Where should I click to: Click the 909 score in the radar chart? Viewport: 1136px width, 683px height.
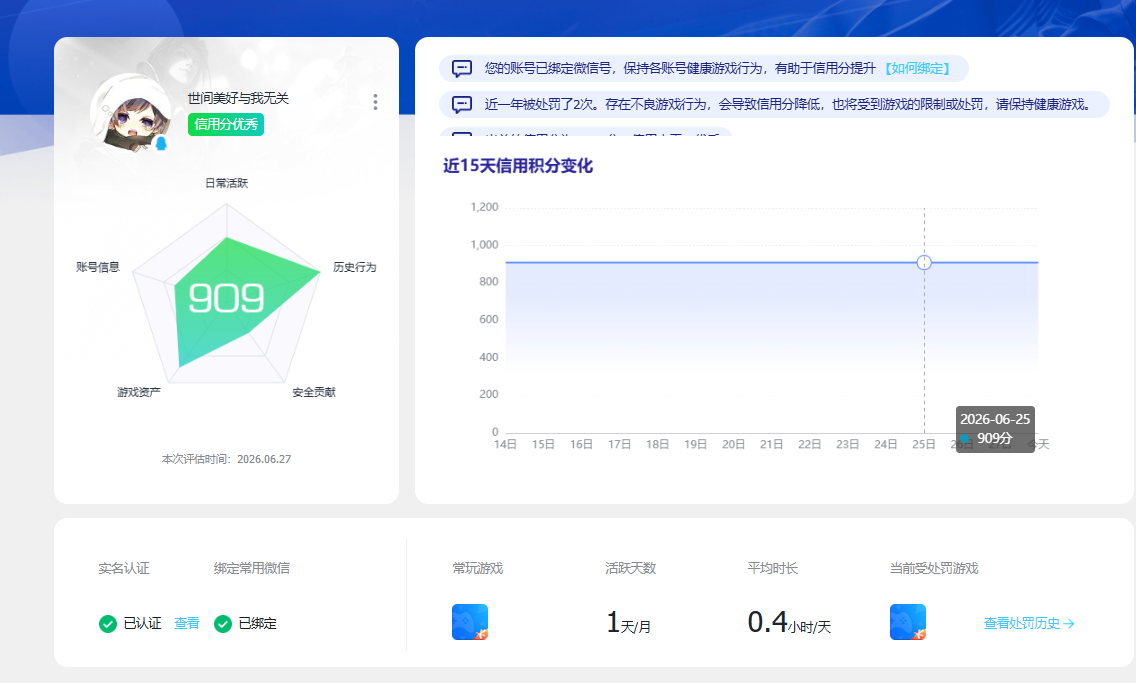click(x=227, y=298)
